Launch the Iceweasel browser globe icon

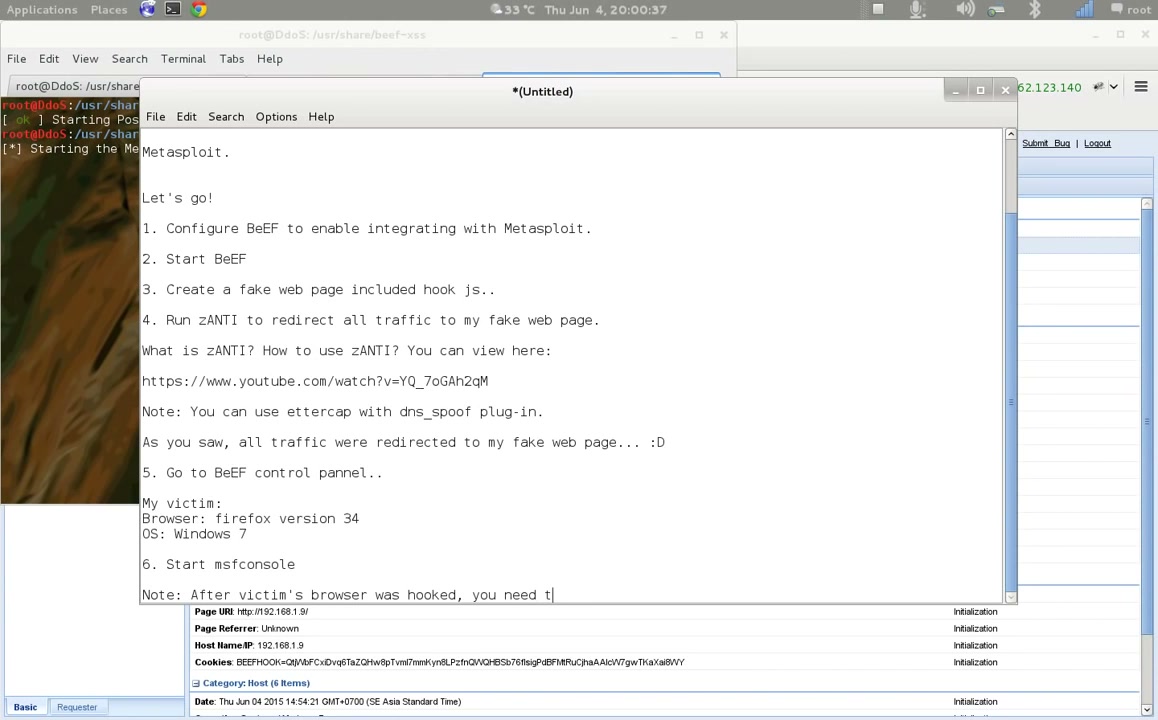(x=148, y=10)
